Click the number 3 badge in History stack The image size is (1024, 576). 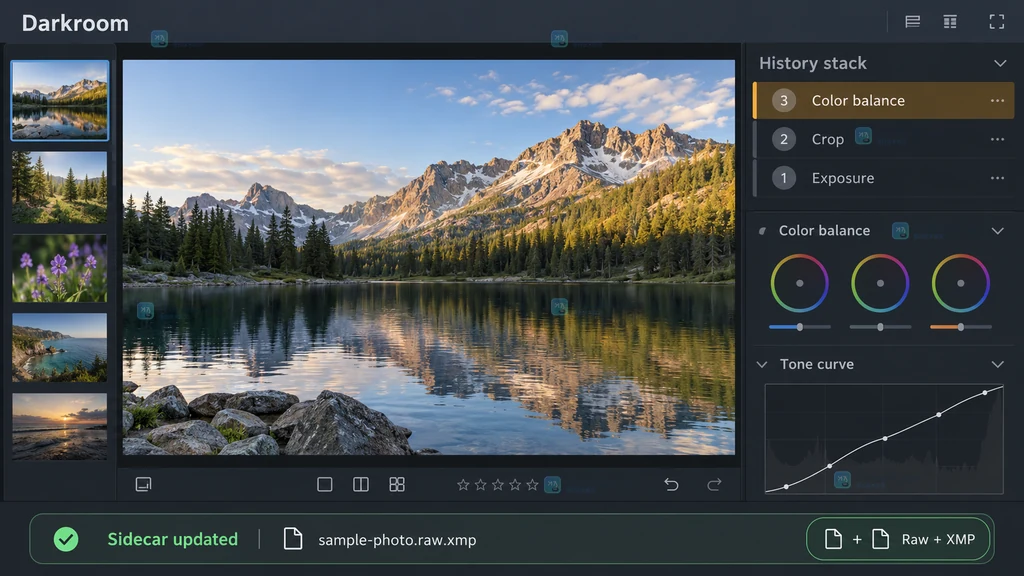point(784,101)
